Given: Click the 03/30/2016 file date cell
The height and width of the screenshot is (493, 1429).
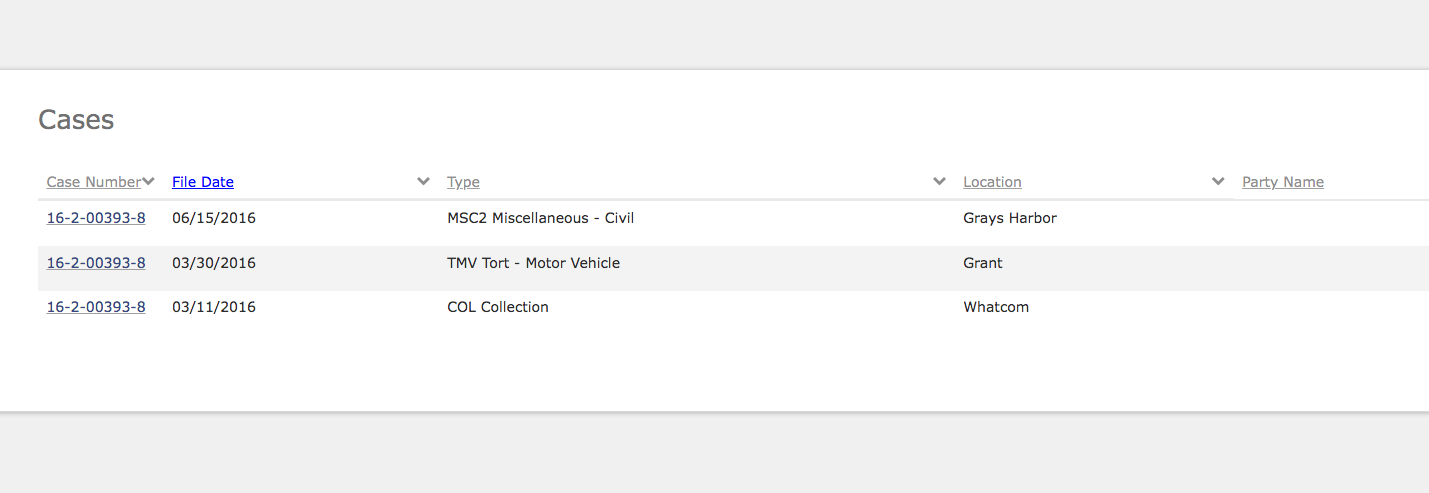Looking at the screenshot, I should (214, 263).
